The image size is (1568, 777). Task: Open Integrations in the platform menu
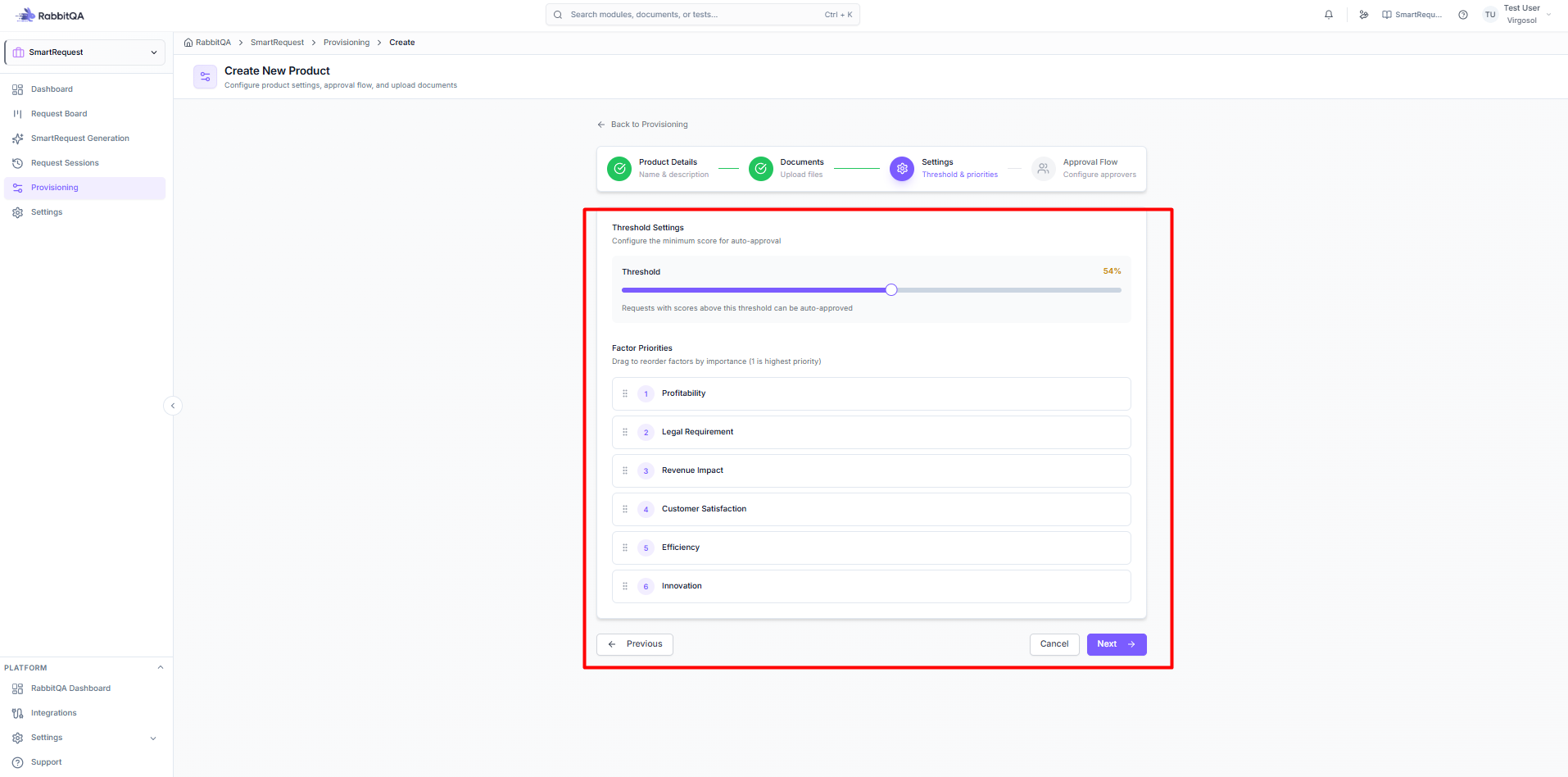[85, 713]
